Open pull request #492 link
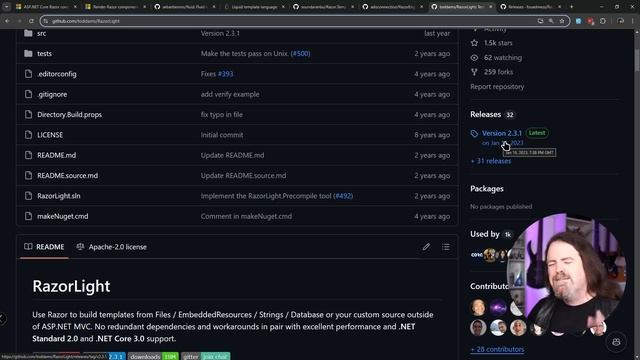 [x=343, y=196]
